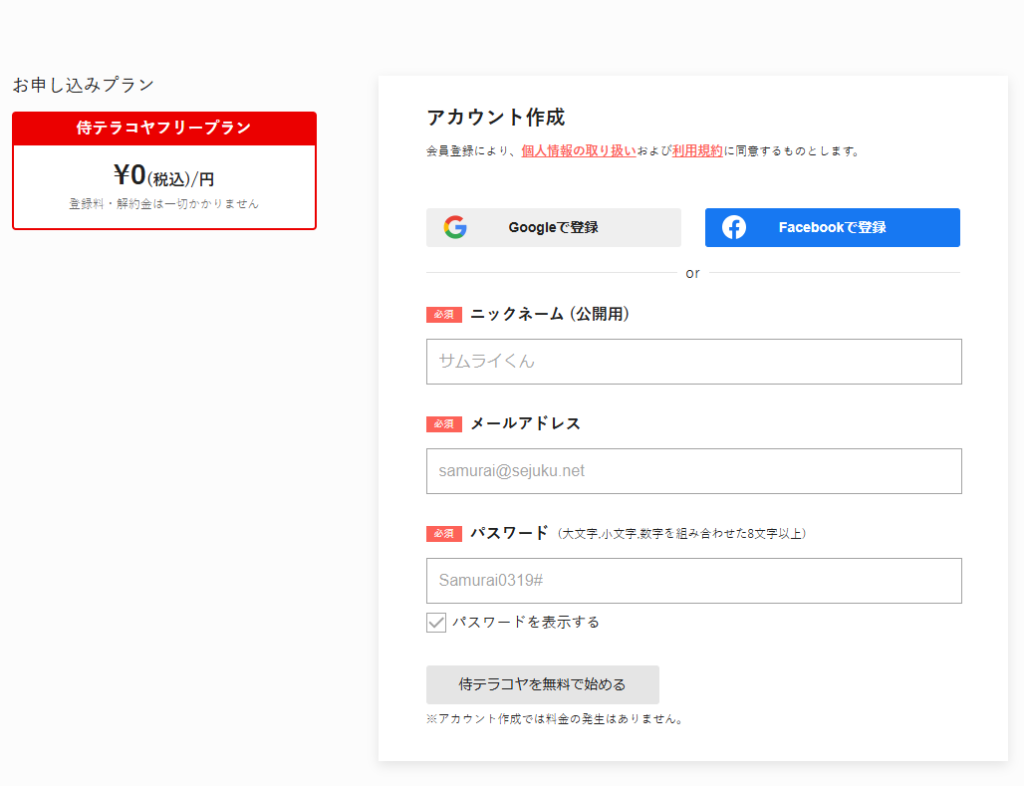Register using the Facebookで登録 button

click(x=832, y=227)
